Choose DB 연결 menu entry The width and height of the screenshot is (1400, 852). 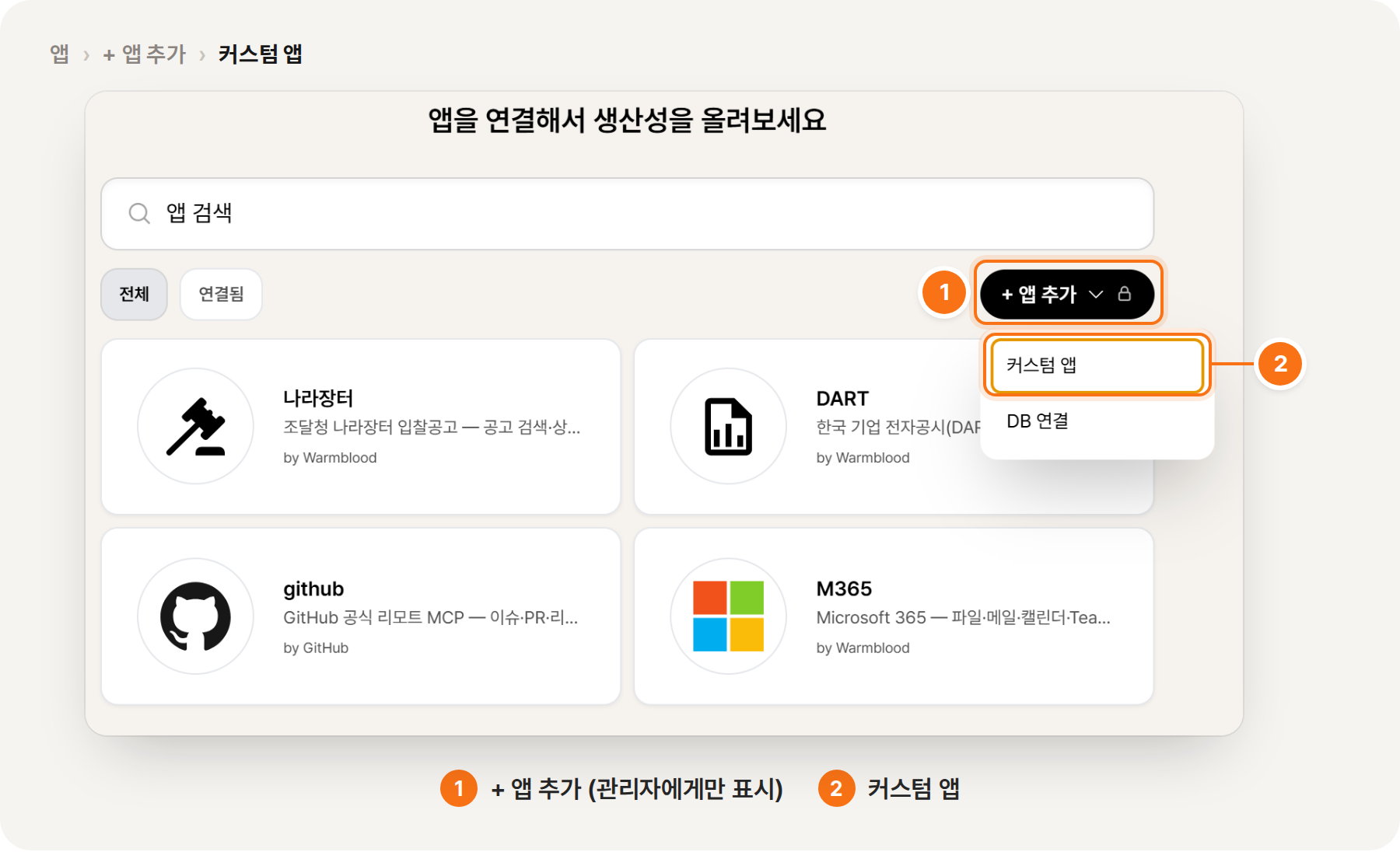coord(1097,421)
